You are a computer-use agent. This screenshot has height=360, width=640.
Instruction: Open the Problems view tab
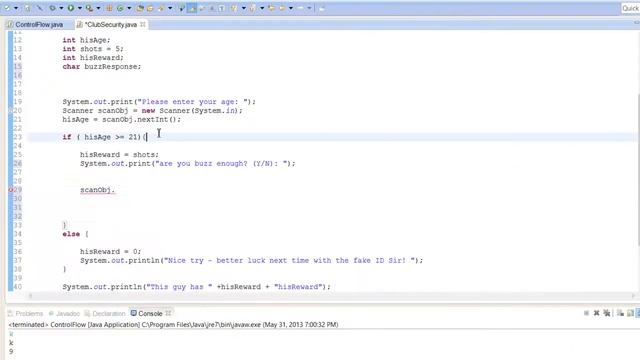pyautogui.click(x=25, y=313)
